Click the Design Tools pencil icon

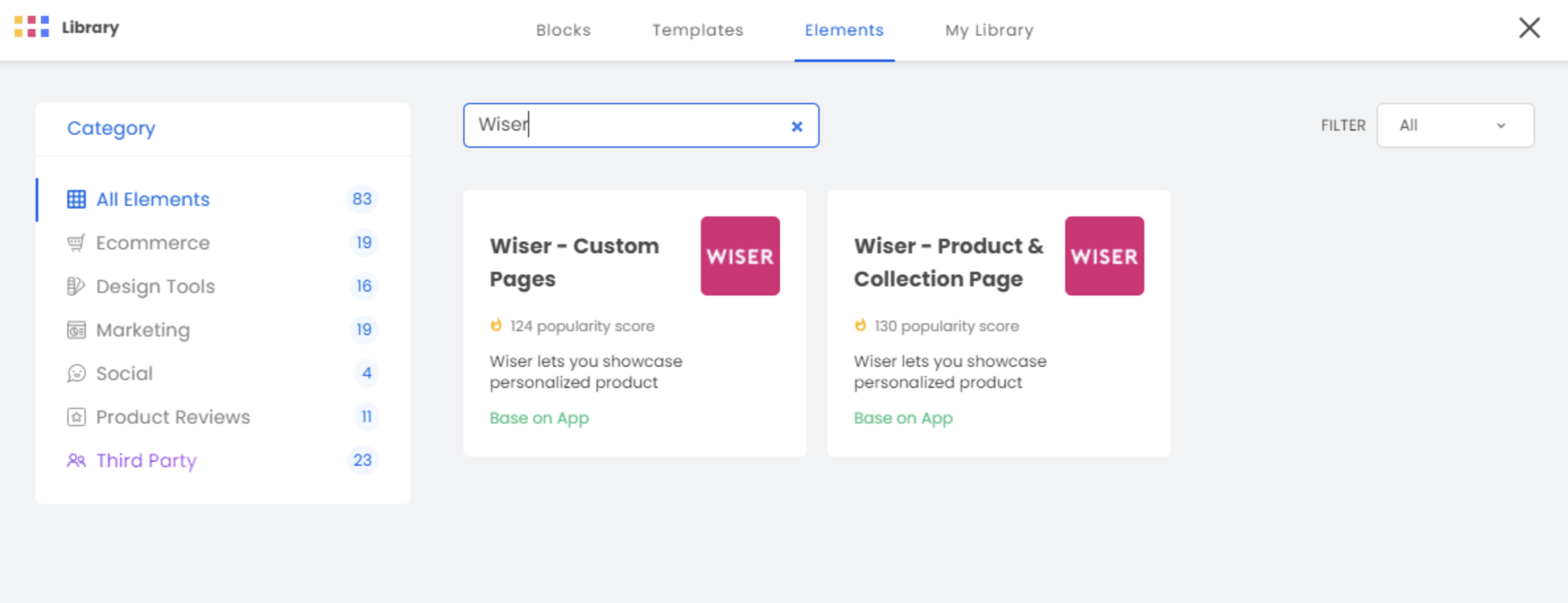76,286
